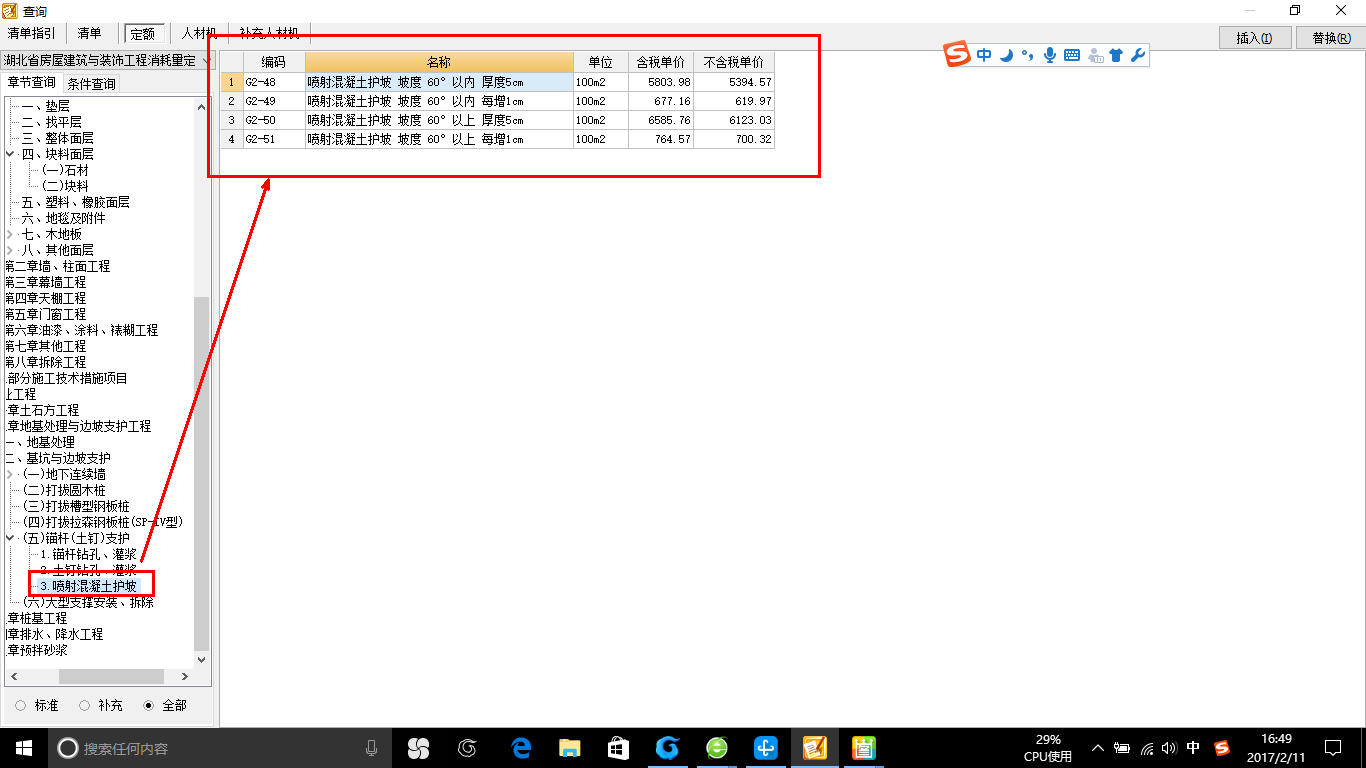Image resolution: width=1366 pixels, height=768 pixels.
Task: Select table row G2-48
Action: coord(497,82)
